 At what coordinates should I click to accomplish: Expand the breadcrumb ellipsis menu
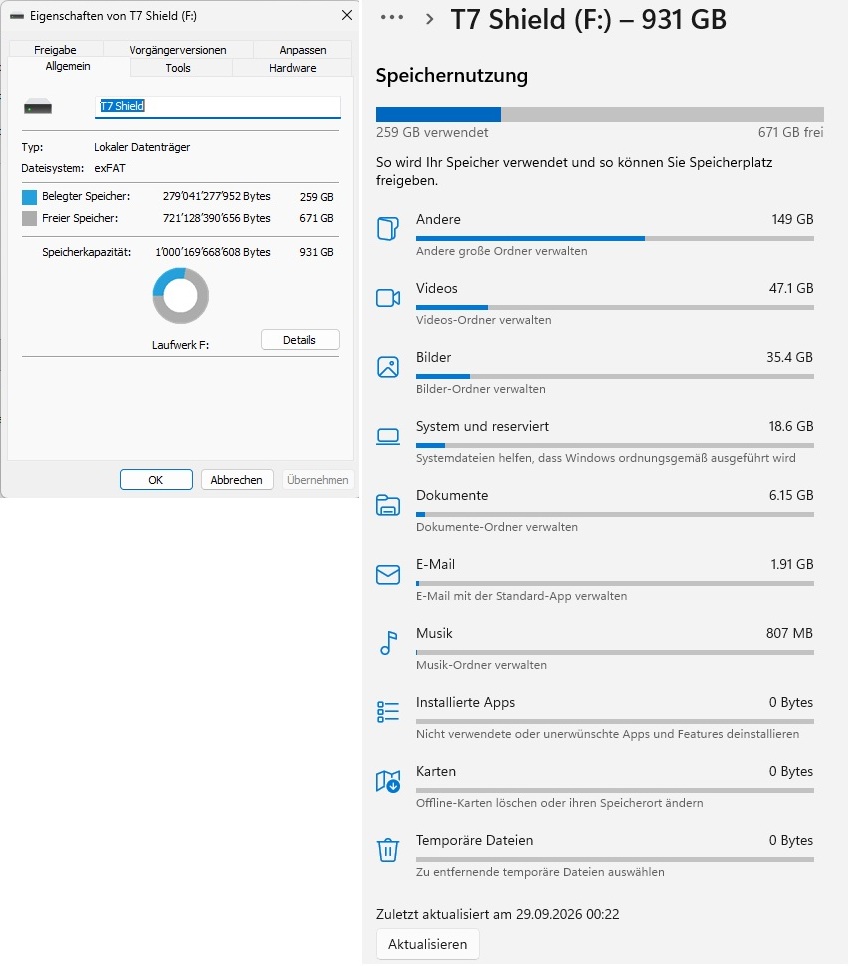tap(392, 18)
